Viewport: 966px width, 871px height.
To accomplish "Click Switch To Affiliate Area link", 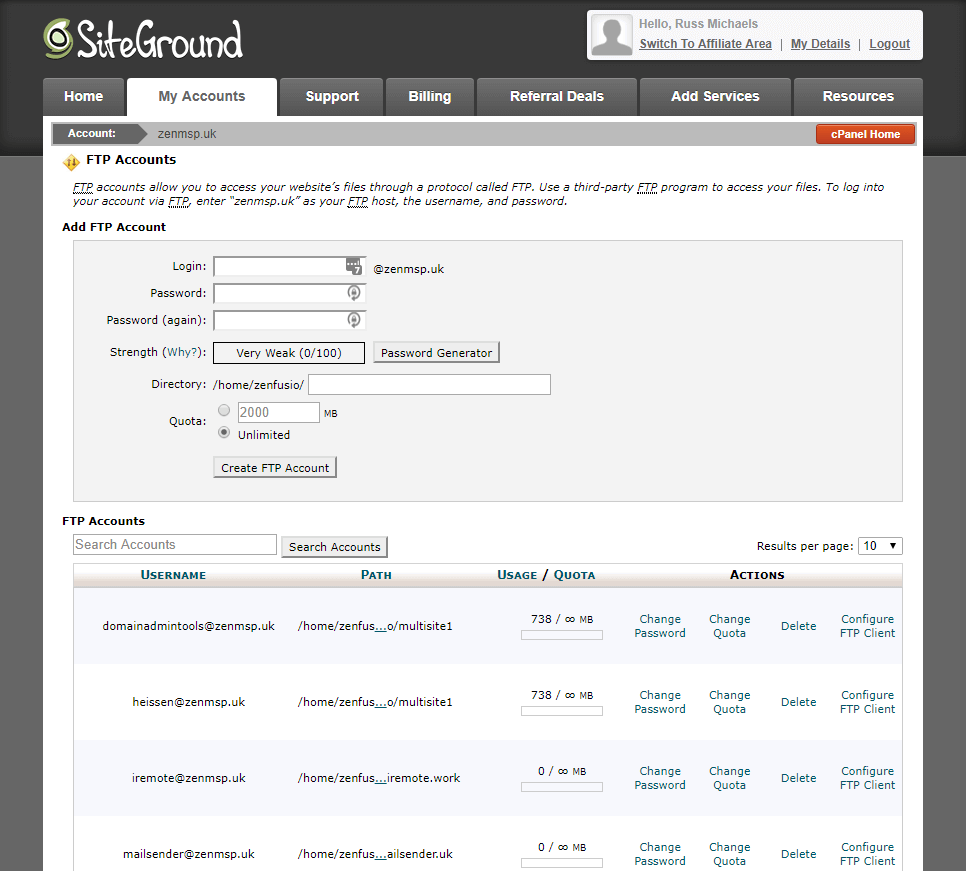I will tap(705, 44).
